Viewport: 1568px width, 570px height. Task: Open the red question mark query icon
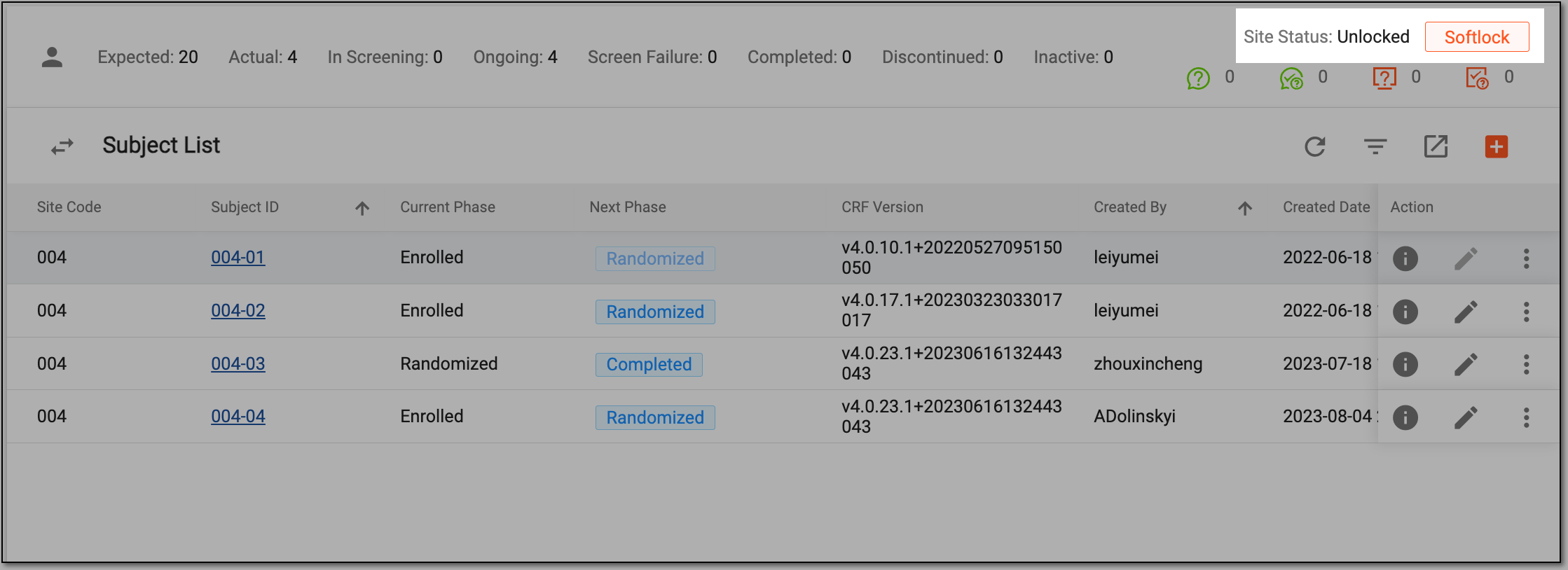[1384, 78]
